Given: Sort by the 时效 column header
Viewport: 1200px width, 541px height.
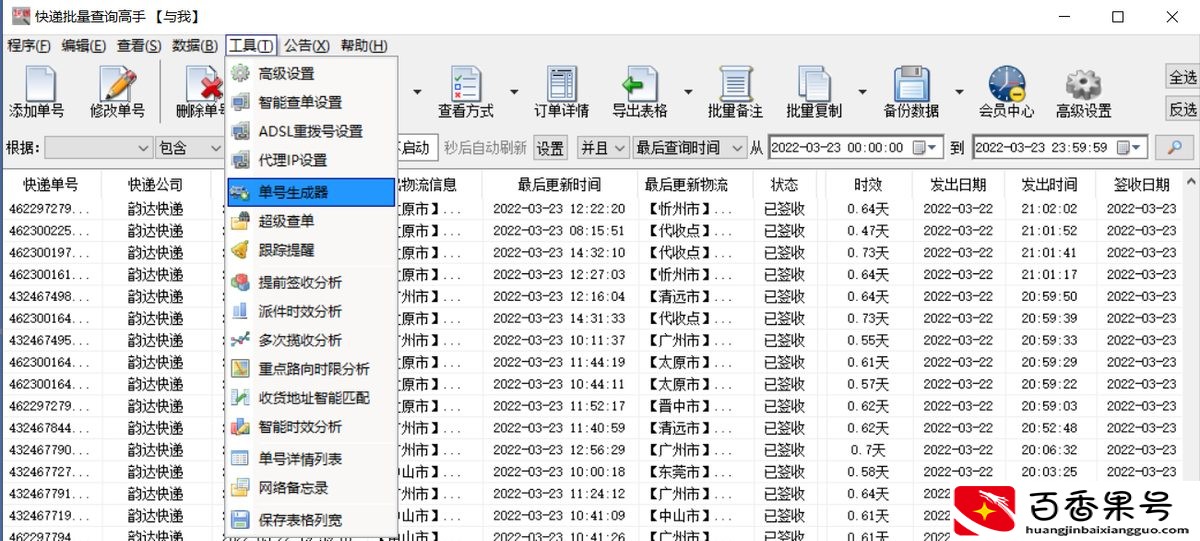Looking at the screenshot, I should click(868, 184).
